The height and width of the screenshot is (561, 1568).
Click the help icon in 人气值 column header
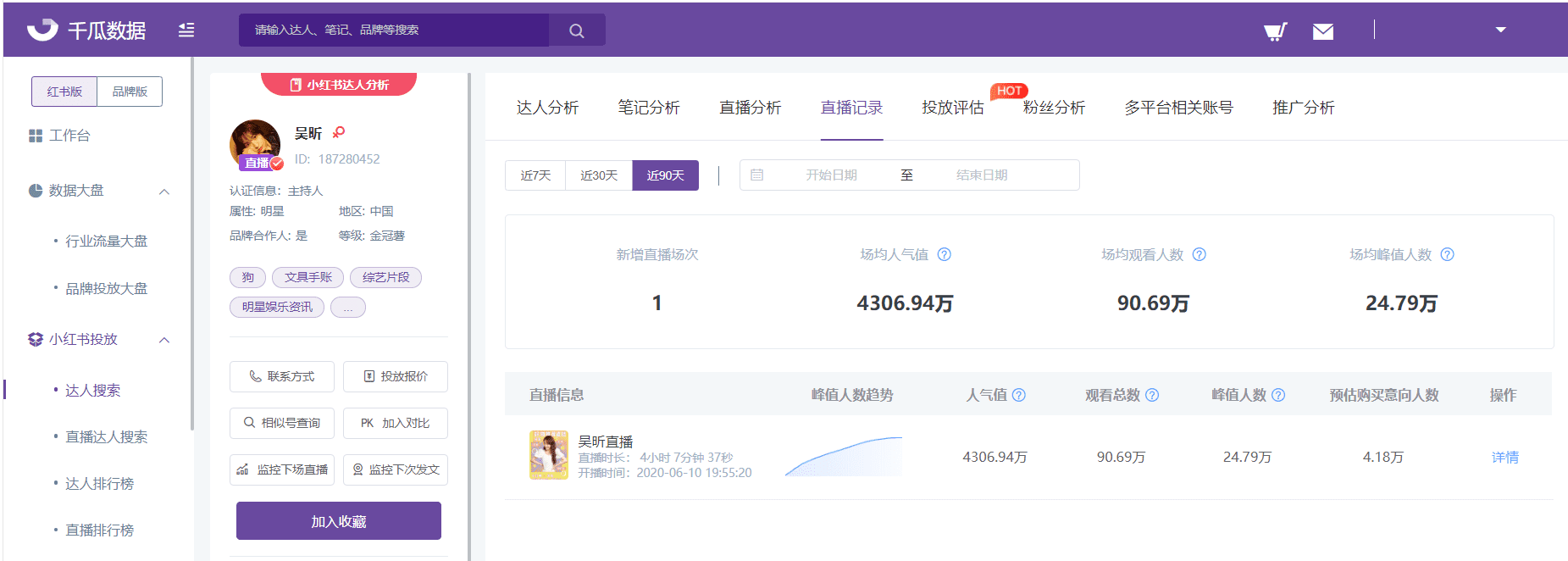point(1019,395)
